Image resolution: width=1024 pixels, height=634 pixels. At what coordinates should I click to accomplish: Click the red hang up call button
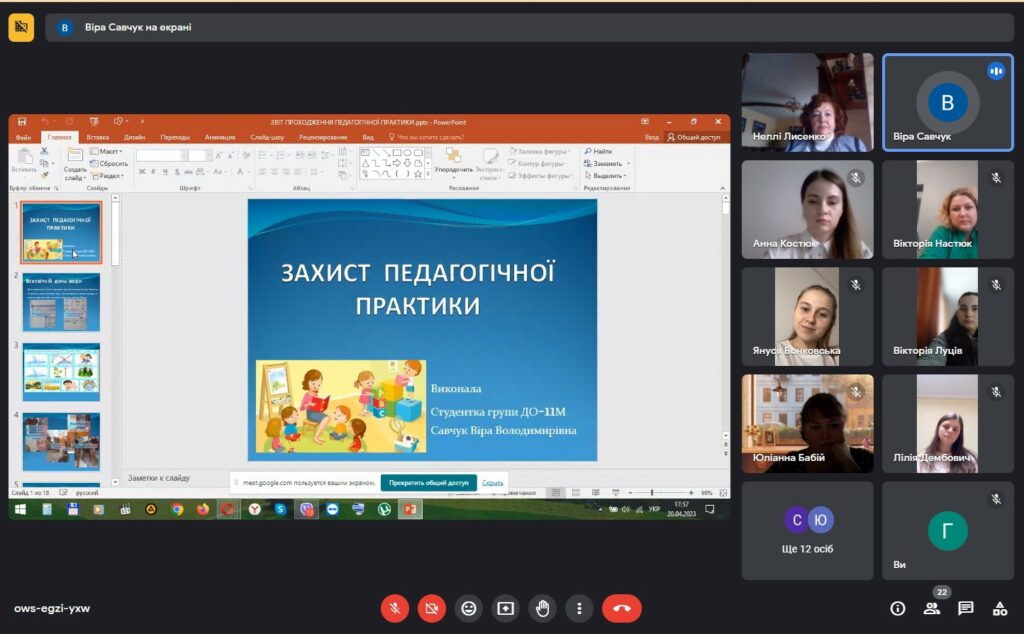[622, 609]
